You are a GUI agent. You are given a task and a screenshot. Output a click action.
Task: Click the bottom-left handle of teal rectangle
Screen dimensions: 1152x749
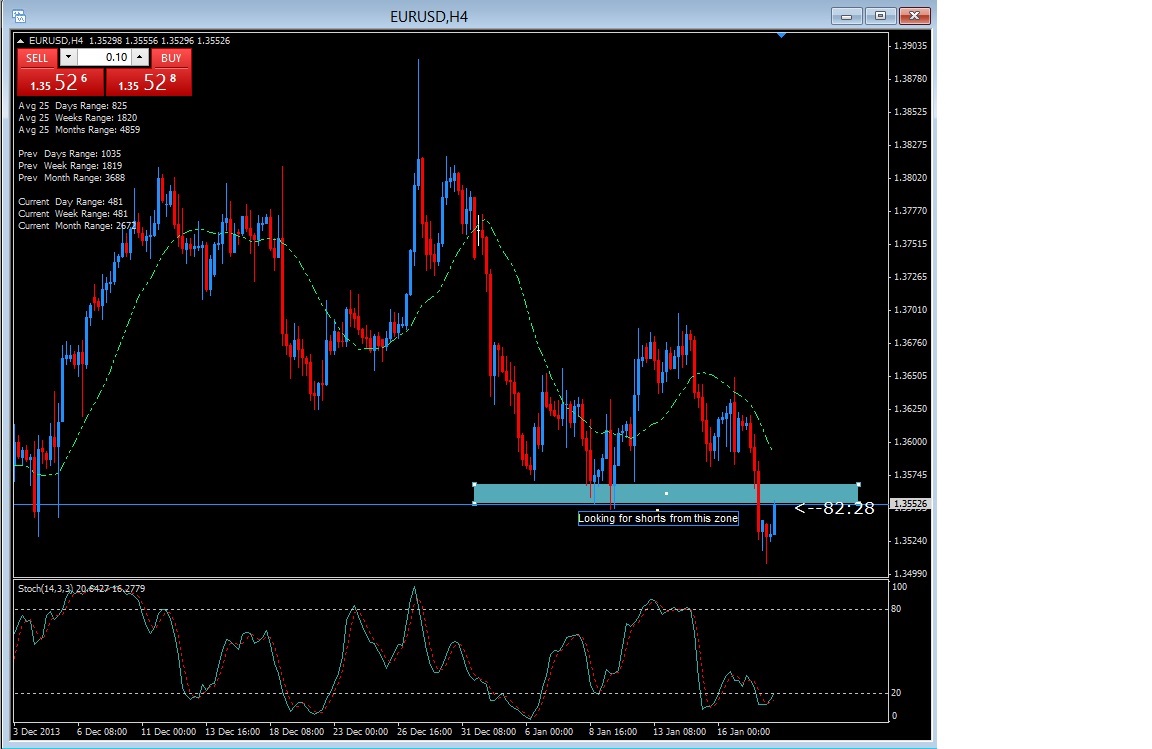point(474,503)
